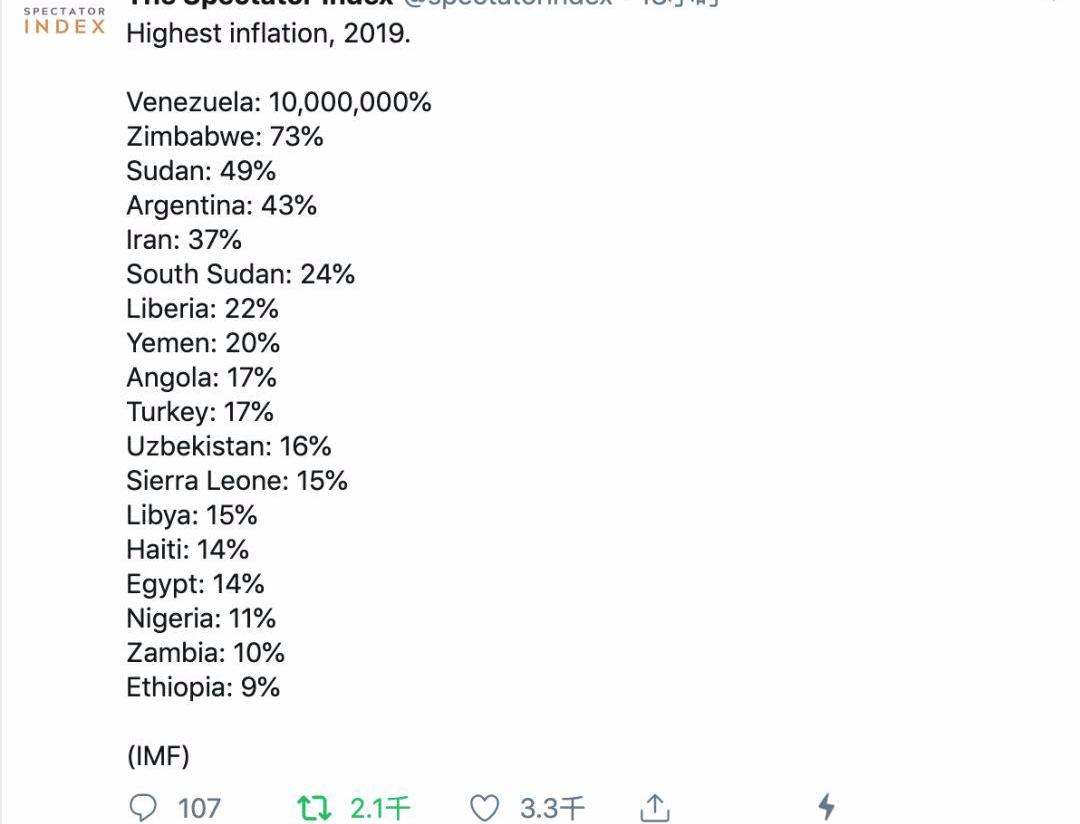Click the Turkey: 17% line
The height and width of the screenshot is (824, 1080).
(200, 412)
